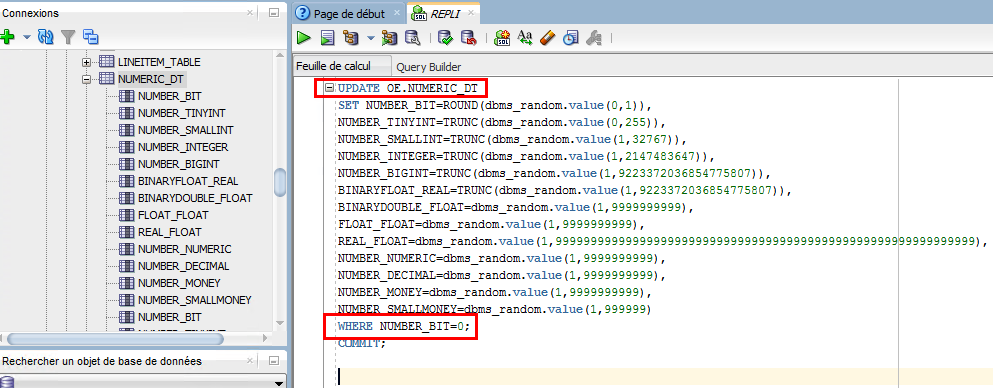The image size is (993, 388).
Task: Click the horizontal scrollbar in Connexions tree
Action: coord(114,339)
